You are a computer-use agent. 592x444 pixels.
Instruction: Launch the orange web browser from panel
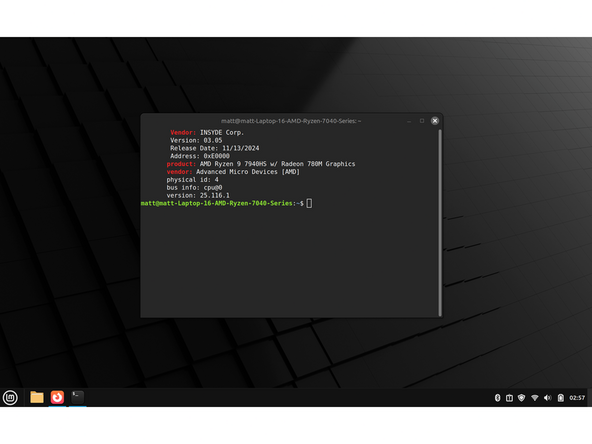click(57, 397)
